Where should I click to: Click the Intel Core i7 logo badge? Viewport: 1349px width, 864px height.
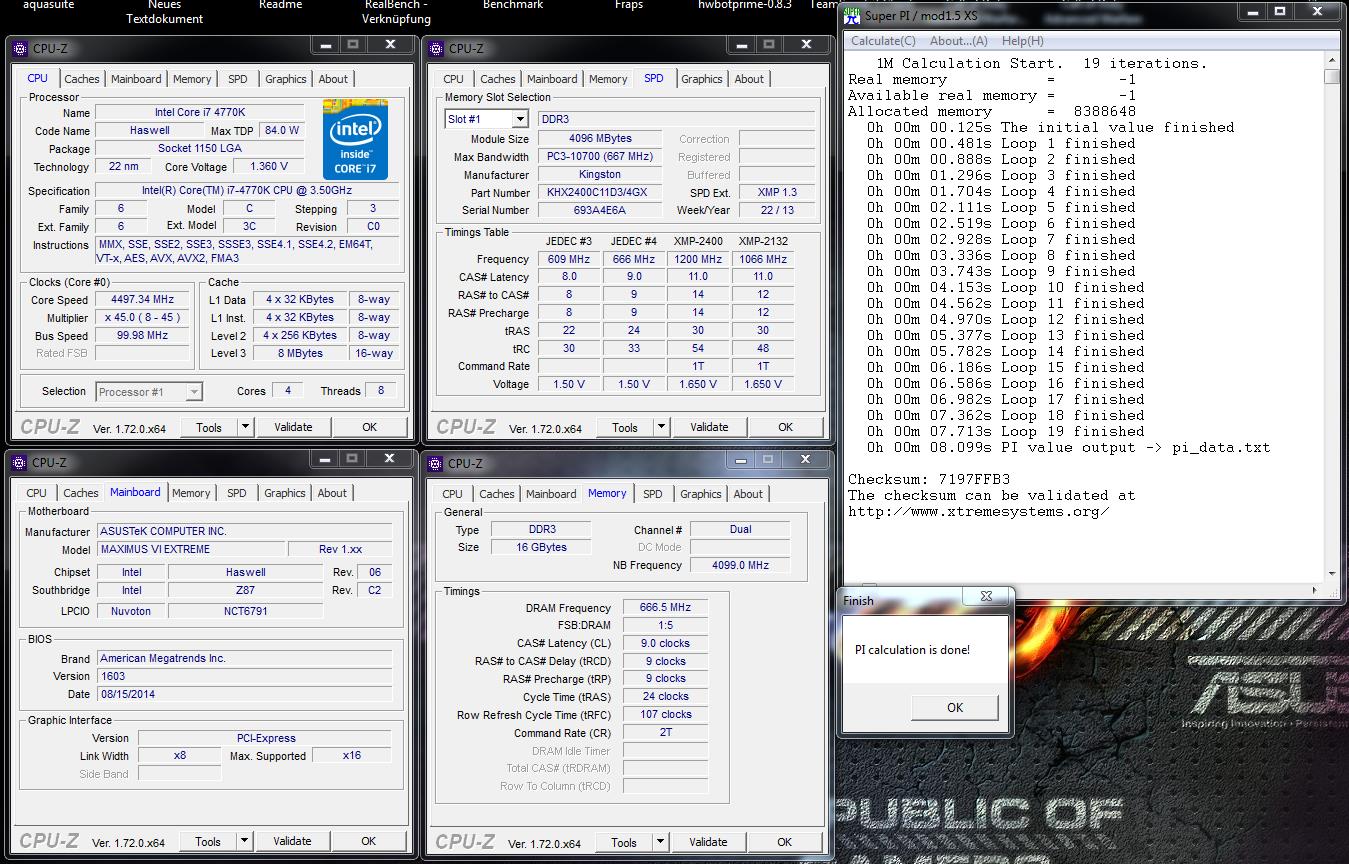point(355,139)
